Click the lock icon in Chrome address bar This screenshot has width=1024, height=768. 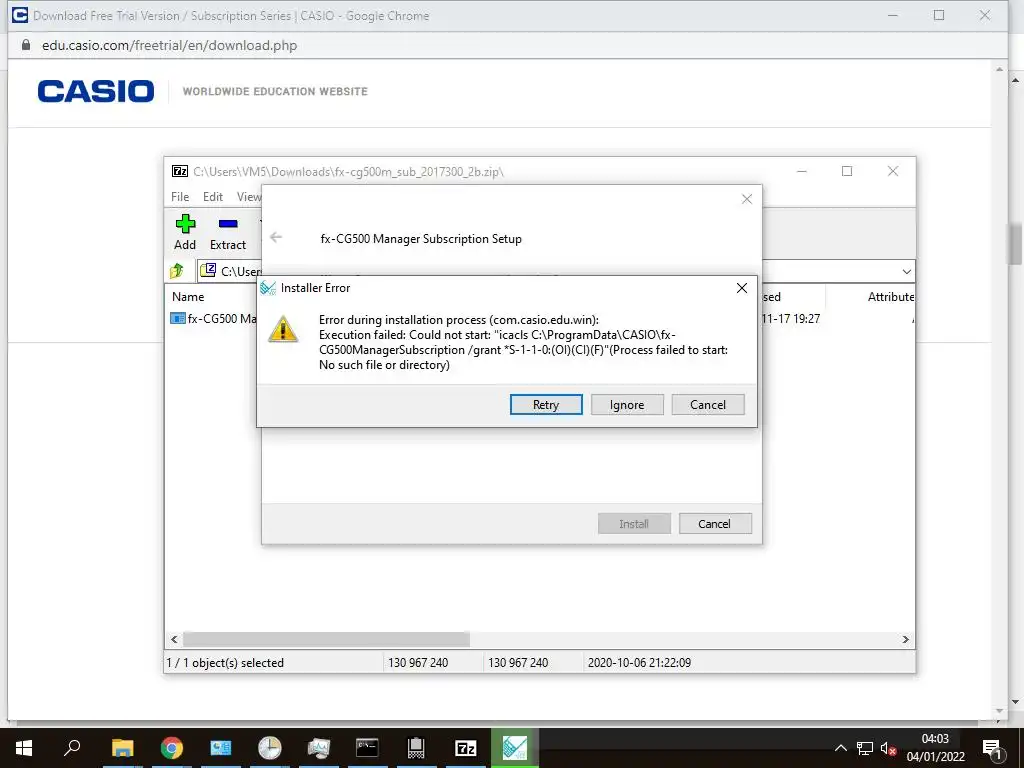[x=26, y=45]
